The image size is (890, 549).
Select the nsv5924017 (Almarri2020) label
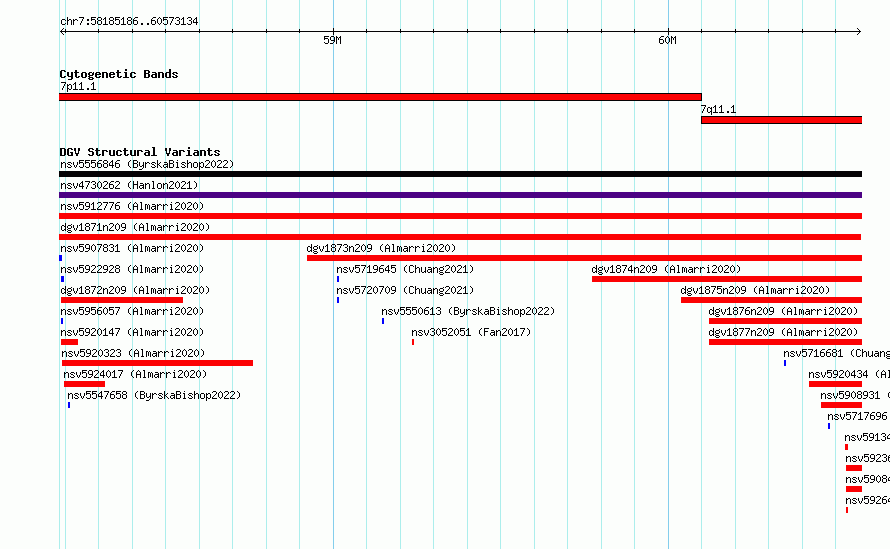tap(135, 375)
